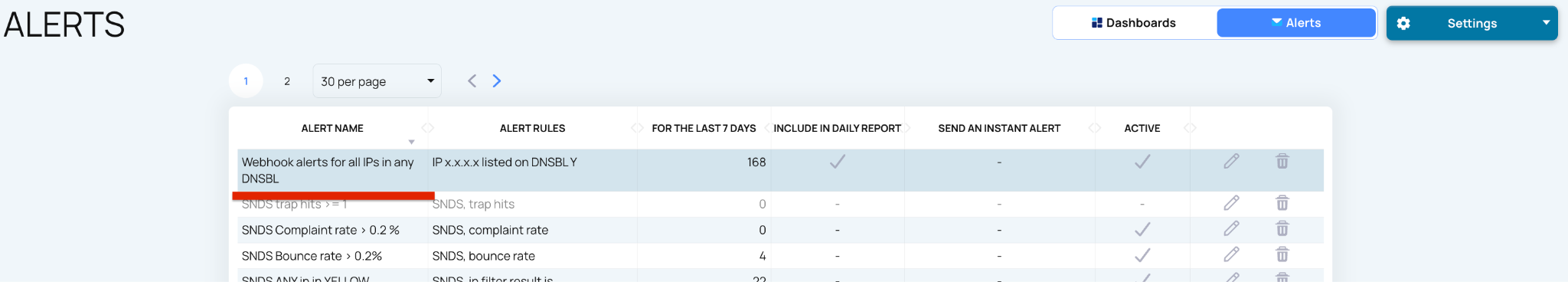Sort by Alert Name column arrow
Viewport: 1568px width, 282px height.
click(411, 142)
